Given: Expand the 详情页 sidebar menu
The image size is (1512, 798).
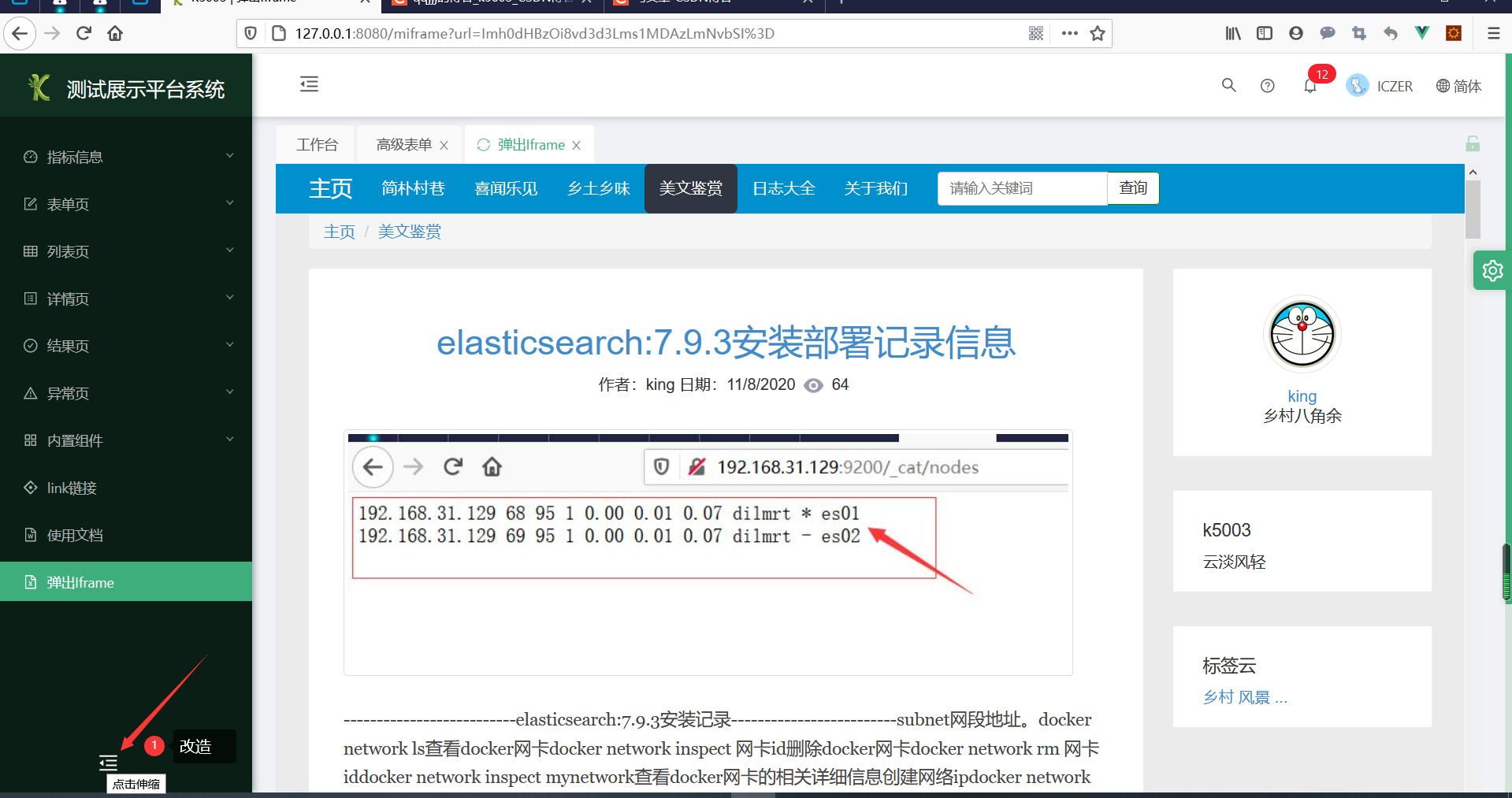Looking at the screenshot, I should 126,299.
